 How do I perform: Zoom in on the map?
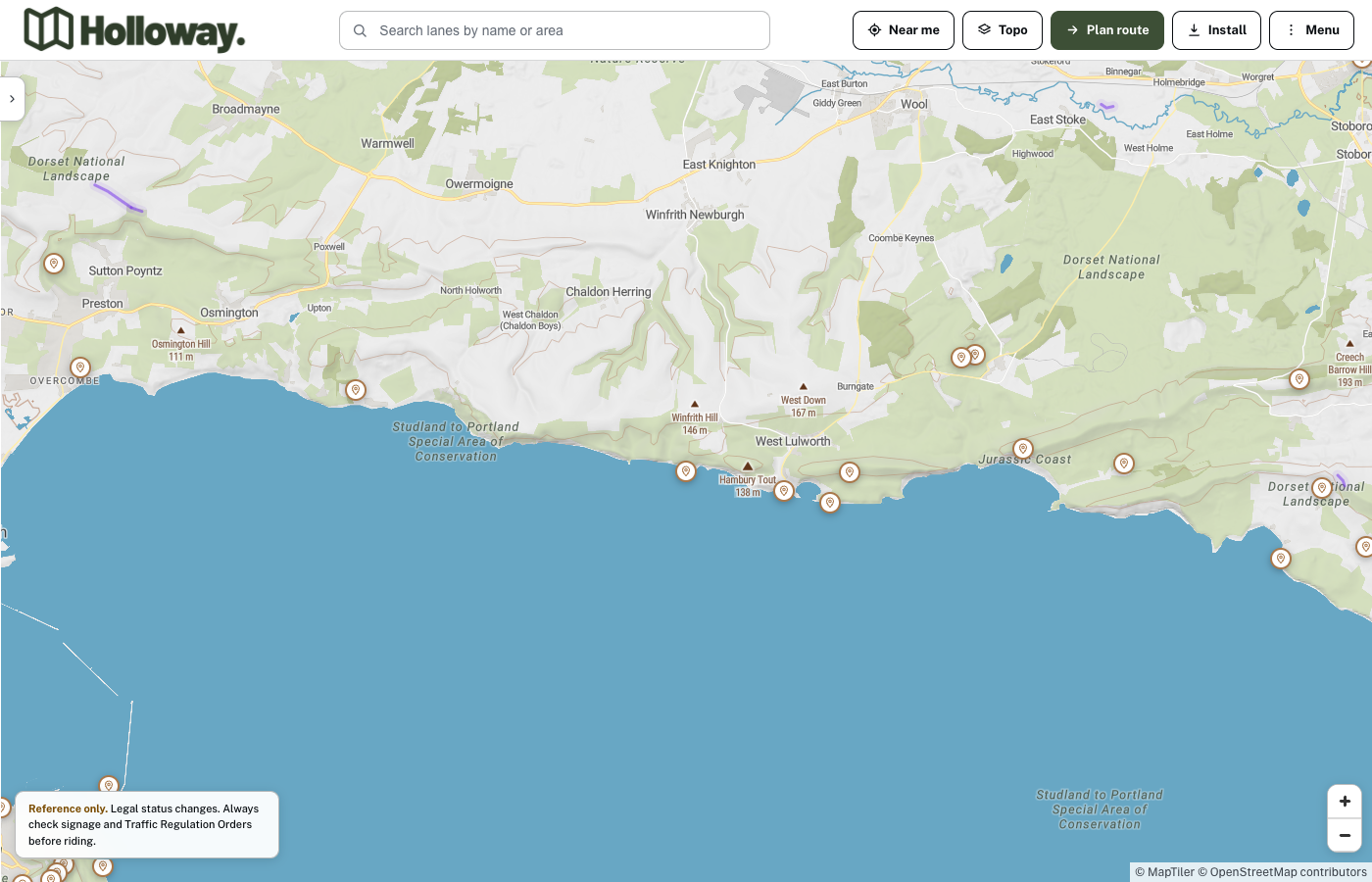1345,802
